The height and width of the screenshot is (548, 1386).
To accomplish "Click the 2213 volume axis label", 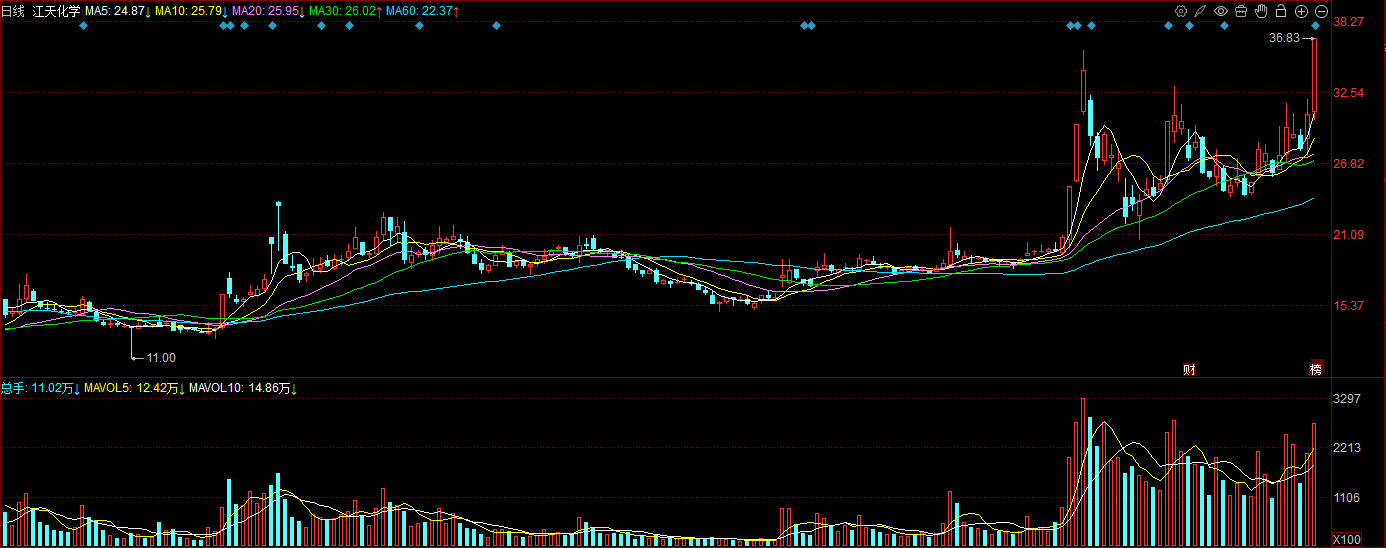I will (x=1347, y=448).
